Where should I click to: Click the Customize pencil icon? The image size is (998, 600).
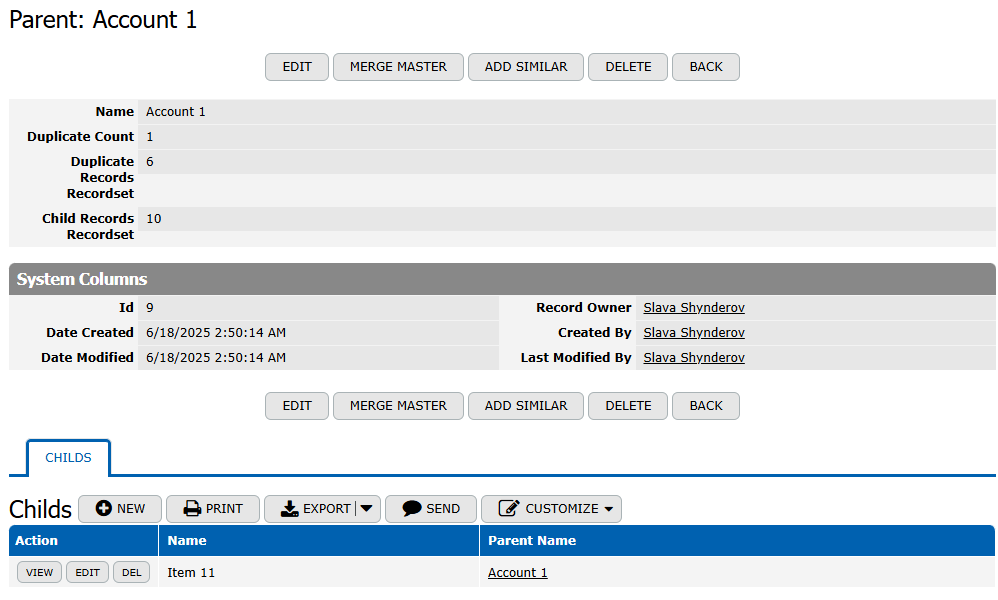pos(509,509)
